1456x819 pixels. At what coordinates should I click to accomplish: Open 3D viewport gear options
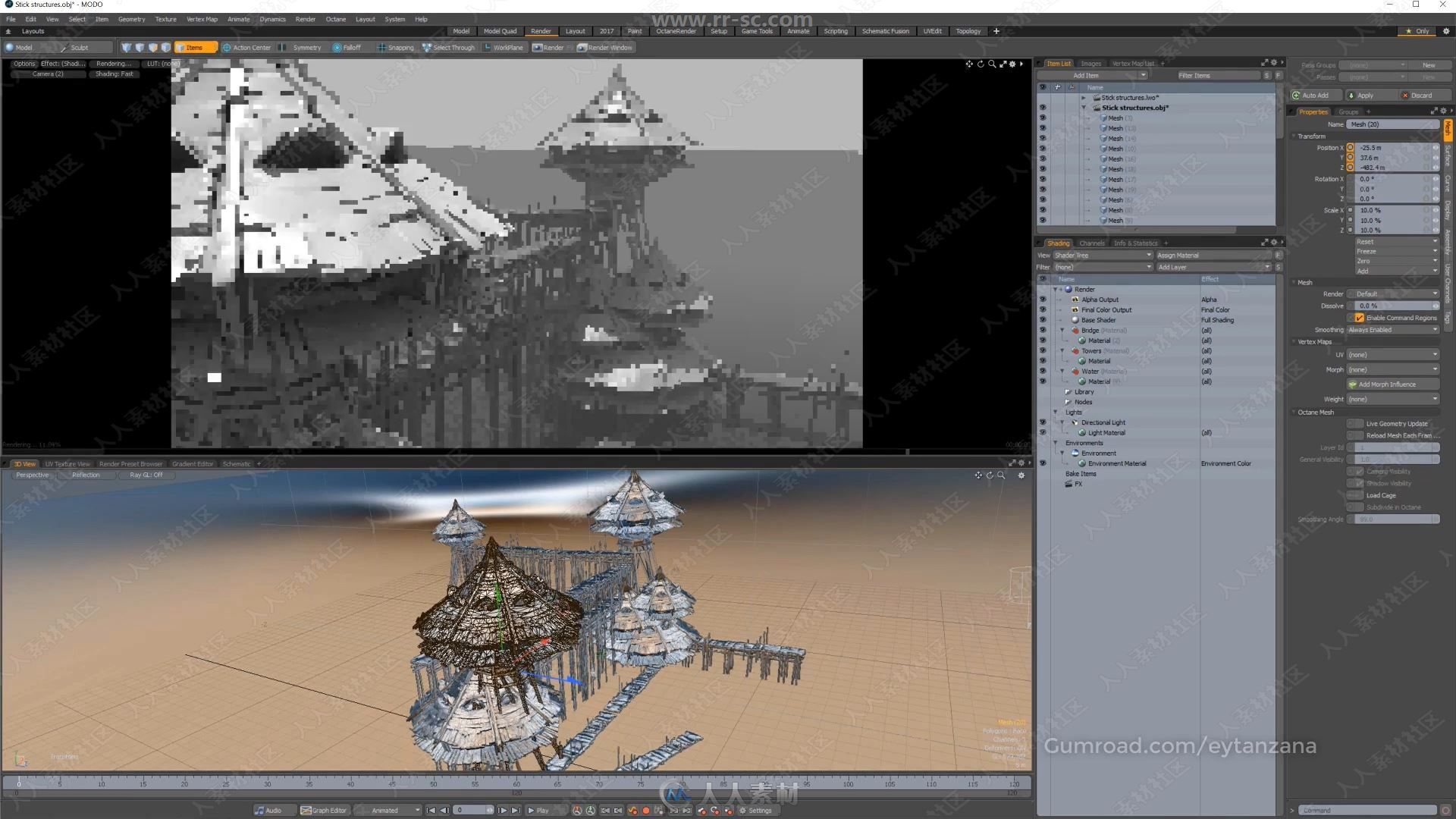[1021, 475]
